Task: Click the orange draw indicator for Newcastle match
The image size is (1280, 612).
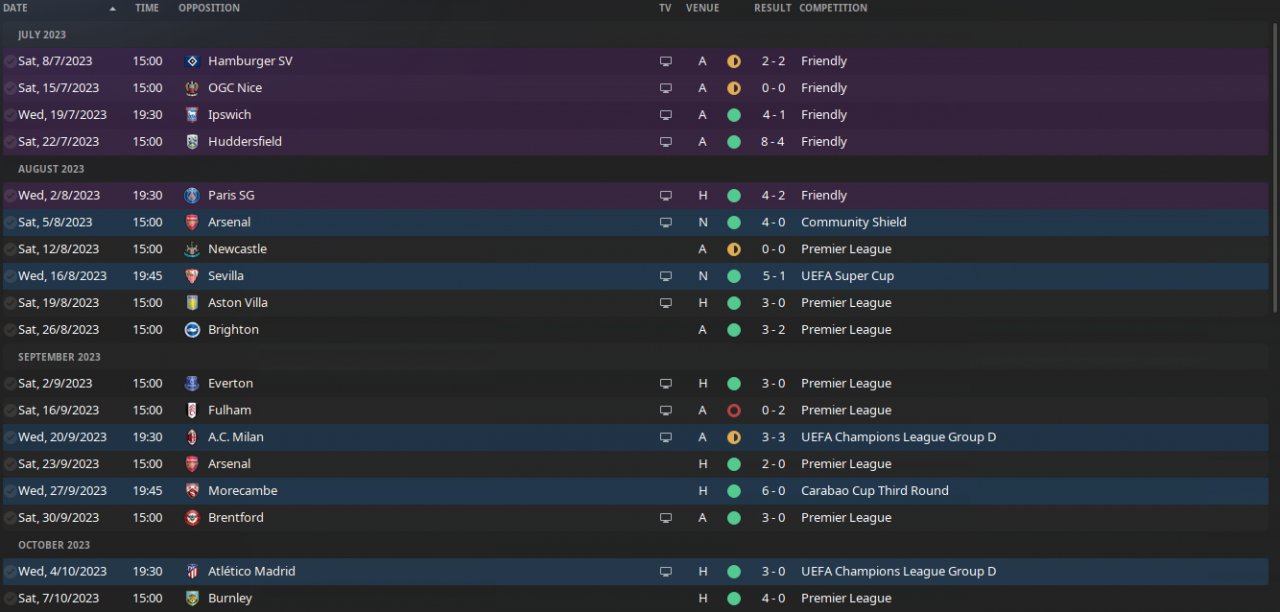Action: coord(734,249)
